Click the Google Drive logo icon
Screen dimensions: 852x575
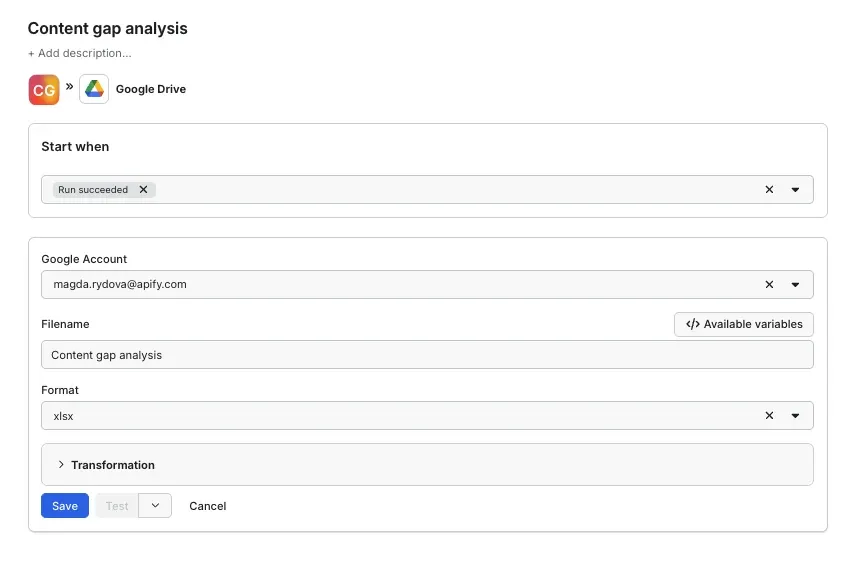click(x=94, y=89)
